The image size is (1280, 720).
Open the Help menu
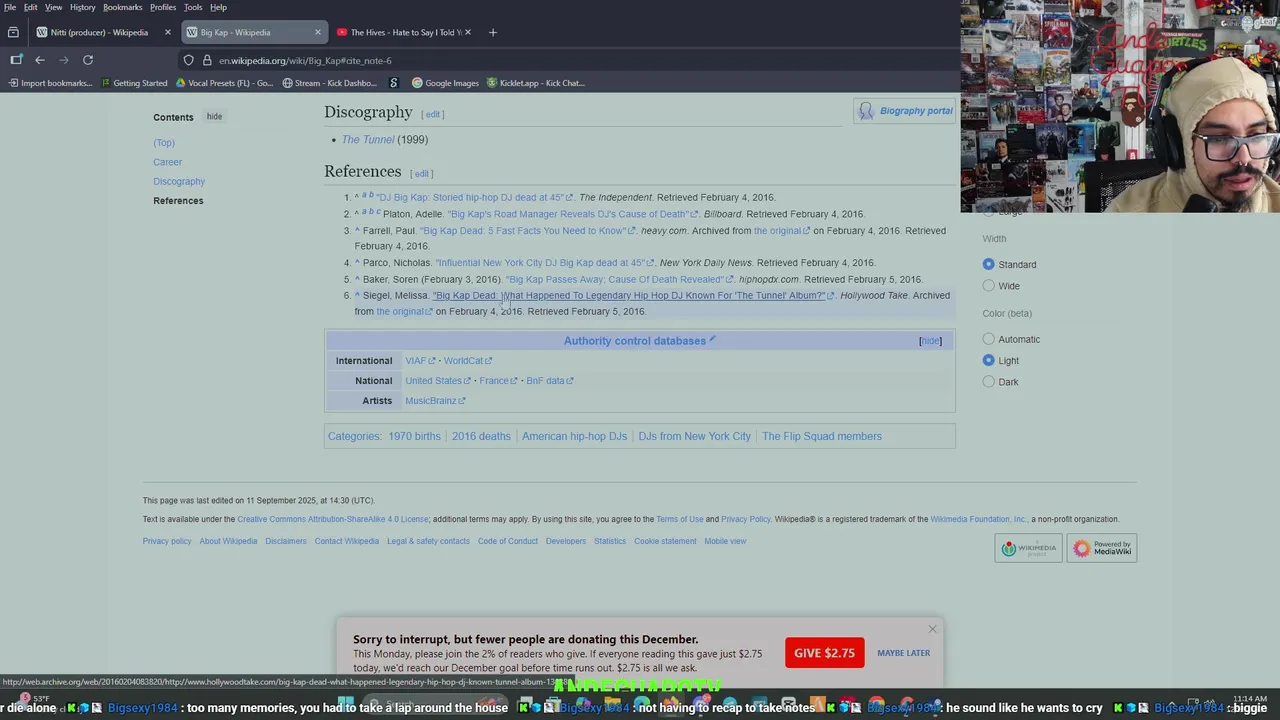point(218,7)
